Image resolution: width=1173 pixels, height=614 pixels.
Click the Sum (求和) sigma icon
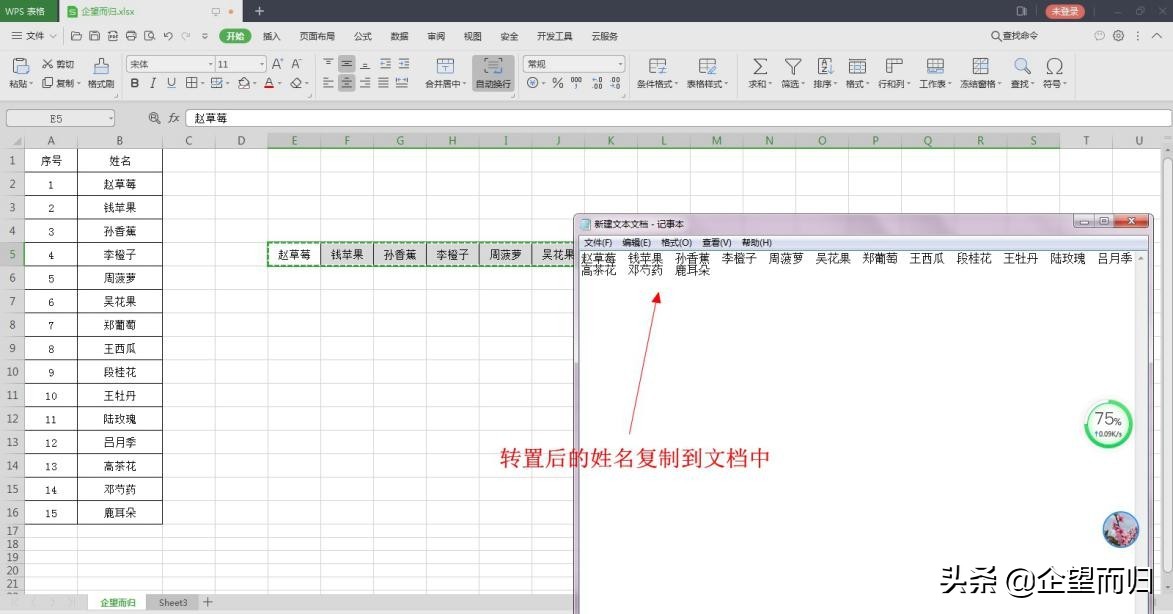[x=759, y=66]
